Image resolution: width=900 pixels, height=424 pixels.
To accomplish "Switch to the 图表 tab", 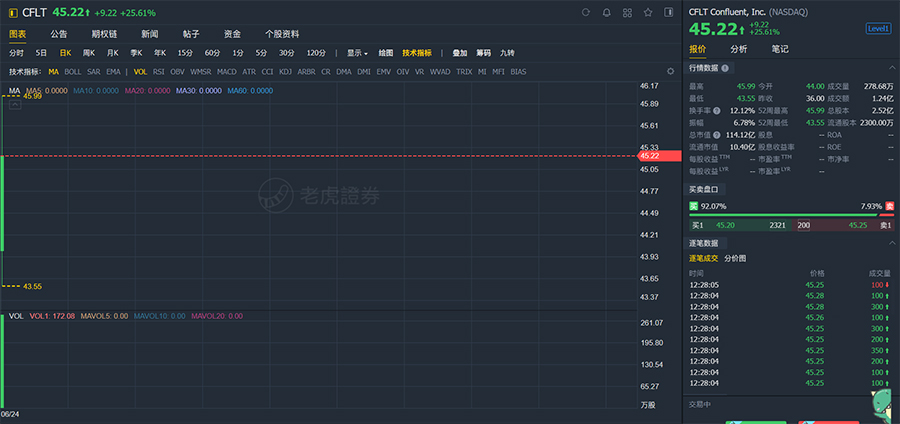I will click(17, 34).
